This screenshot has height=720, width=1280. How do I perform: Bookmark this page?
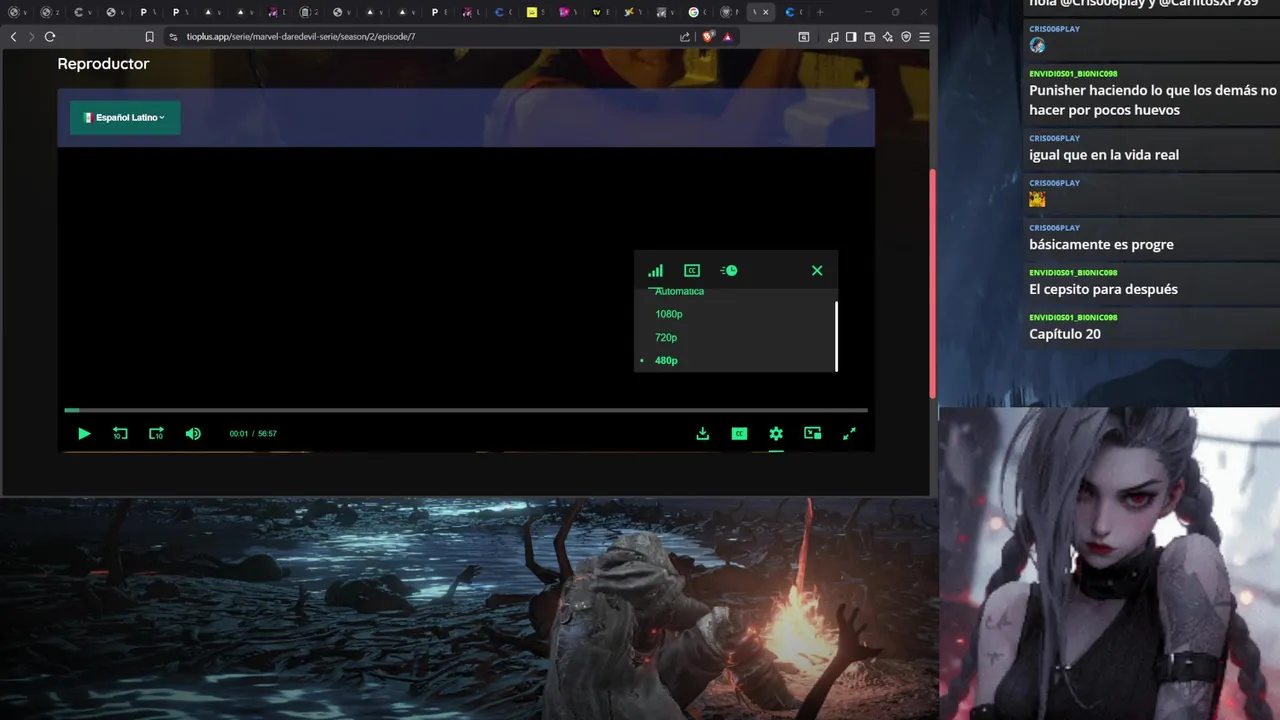(x=149, y=37)
